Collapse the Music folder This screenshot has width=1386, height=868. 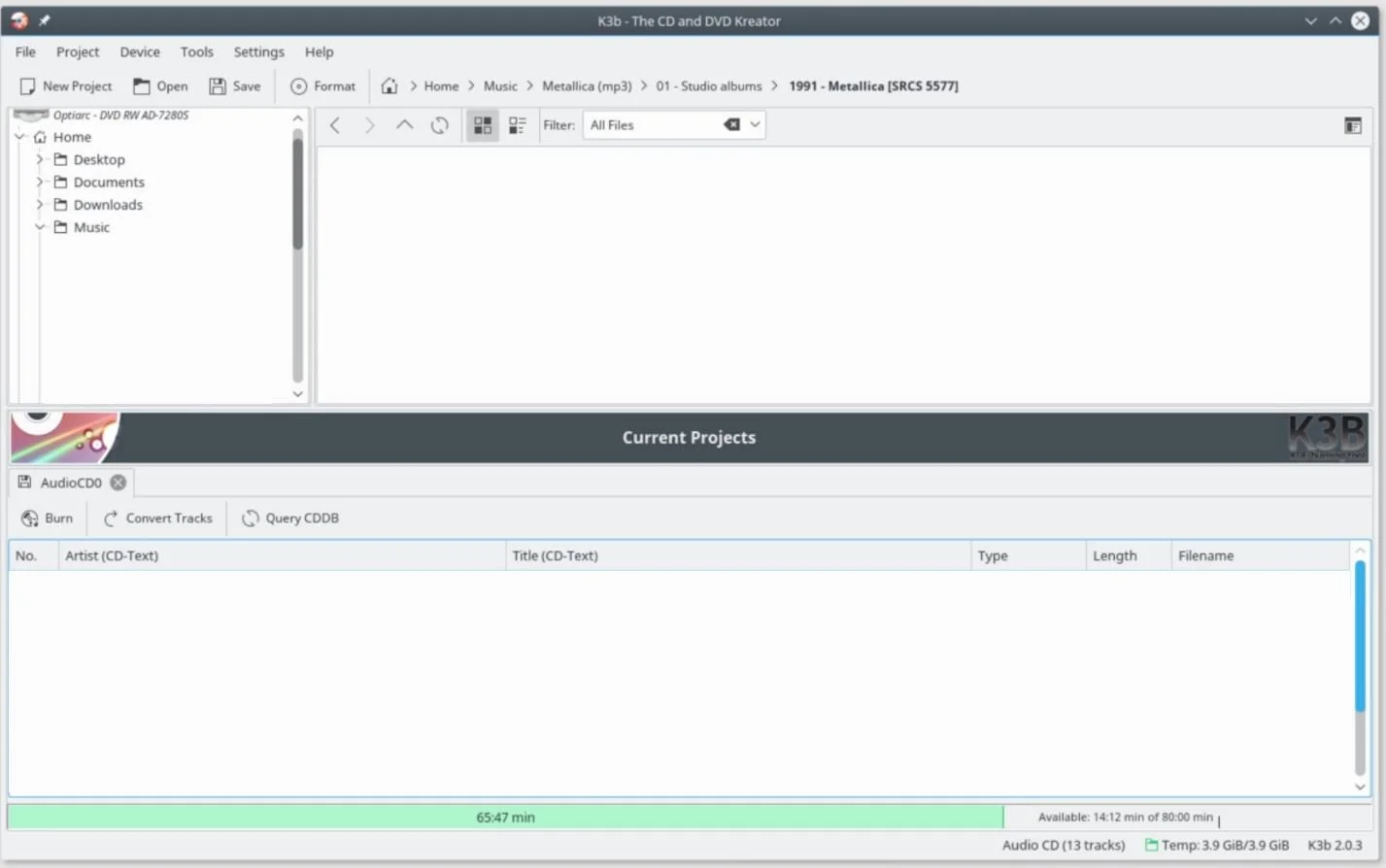pos(40,227)
